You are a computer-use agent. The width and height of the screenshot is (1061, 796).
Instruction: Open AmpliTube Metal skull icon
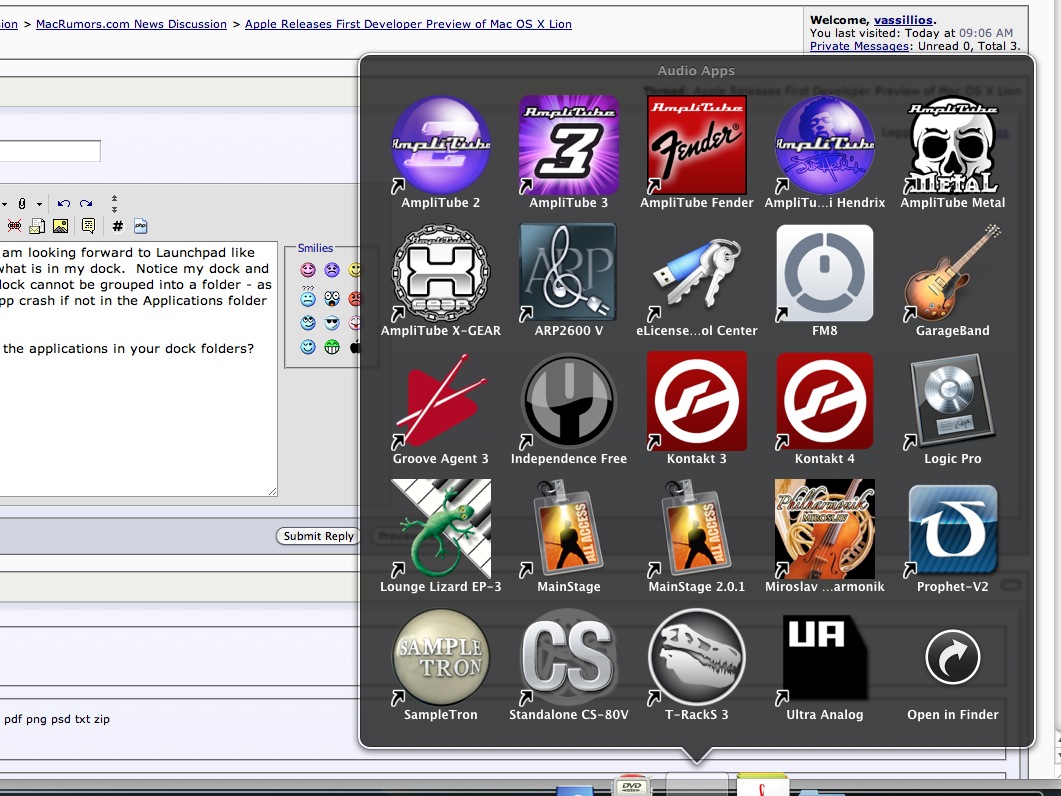pyautogui.click(x=952, y=145)
